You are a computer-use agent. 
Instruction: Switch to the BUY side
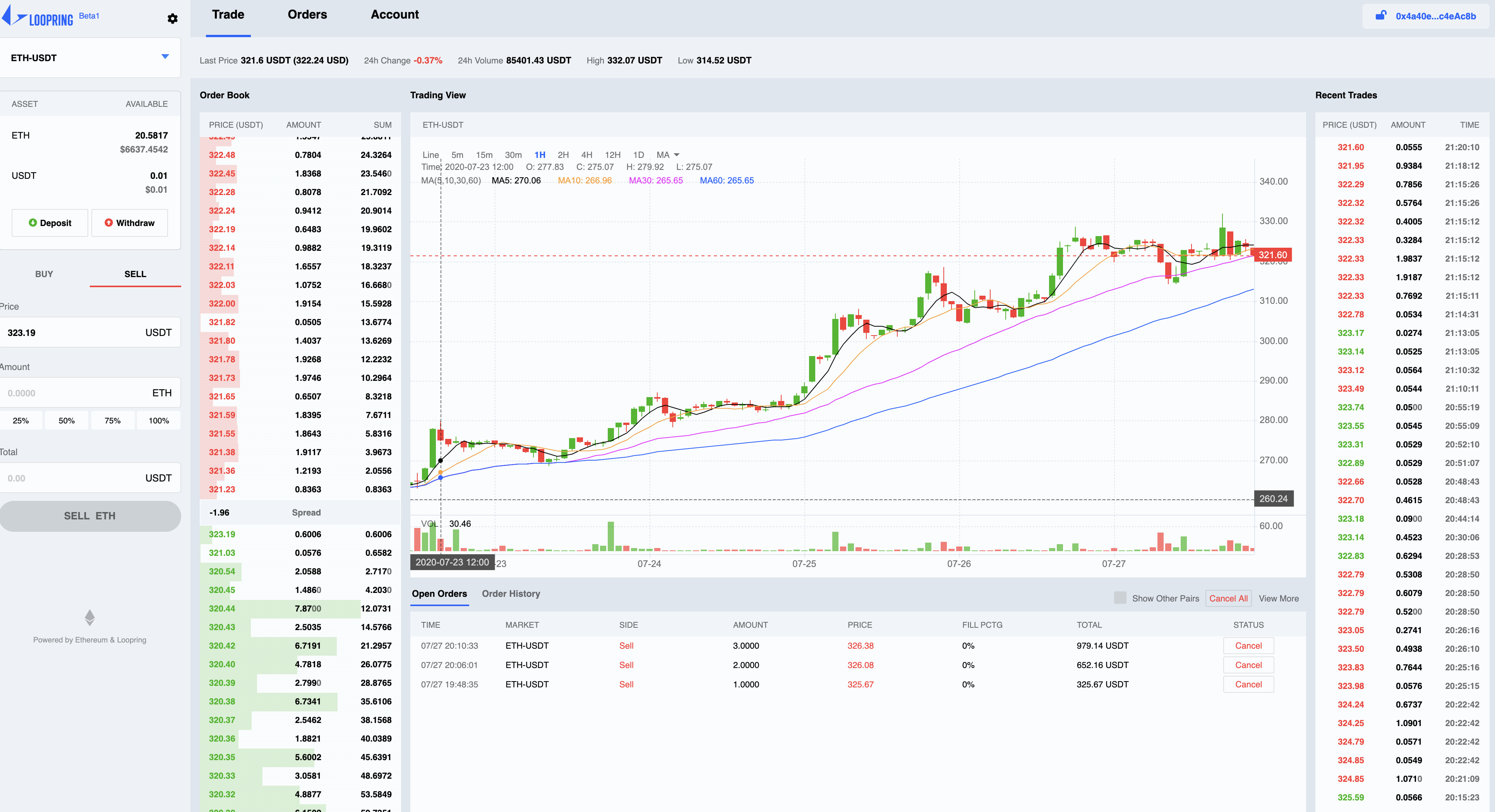click(44, 274)
